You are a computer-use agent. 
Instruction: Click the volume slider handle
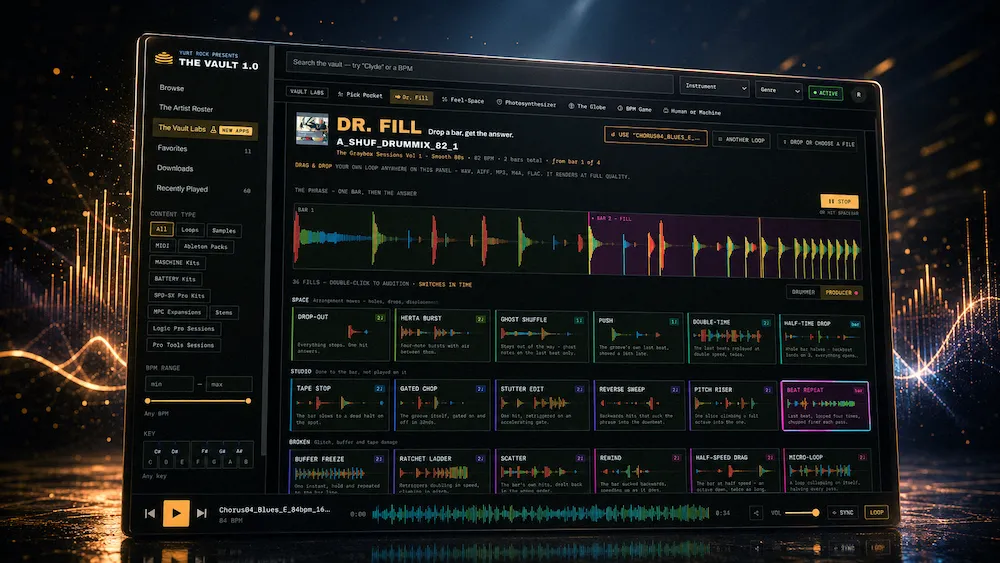coord(815,513)
